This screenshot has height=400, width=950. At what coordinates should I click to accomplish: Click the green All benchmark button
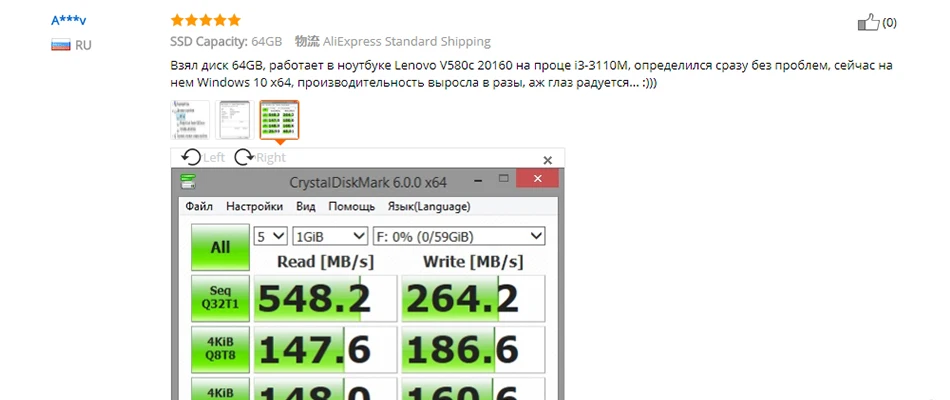pyautogui.click(x=221, y=247)
